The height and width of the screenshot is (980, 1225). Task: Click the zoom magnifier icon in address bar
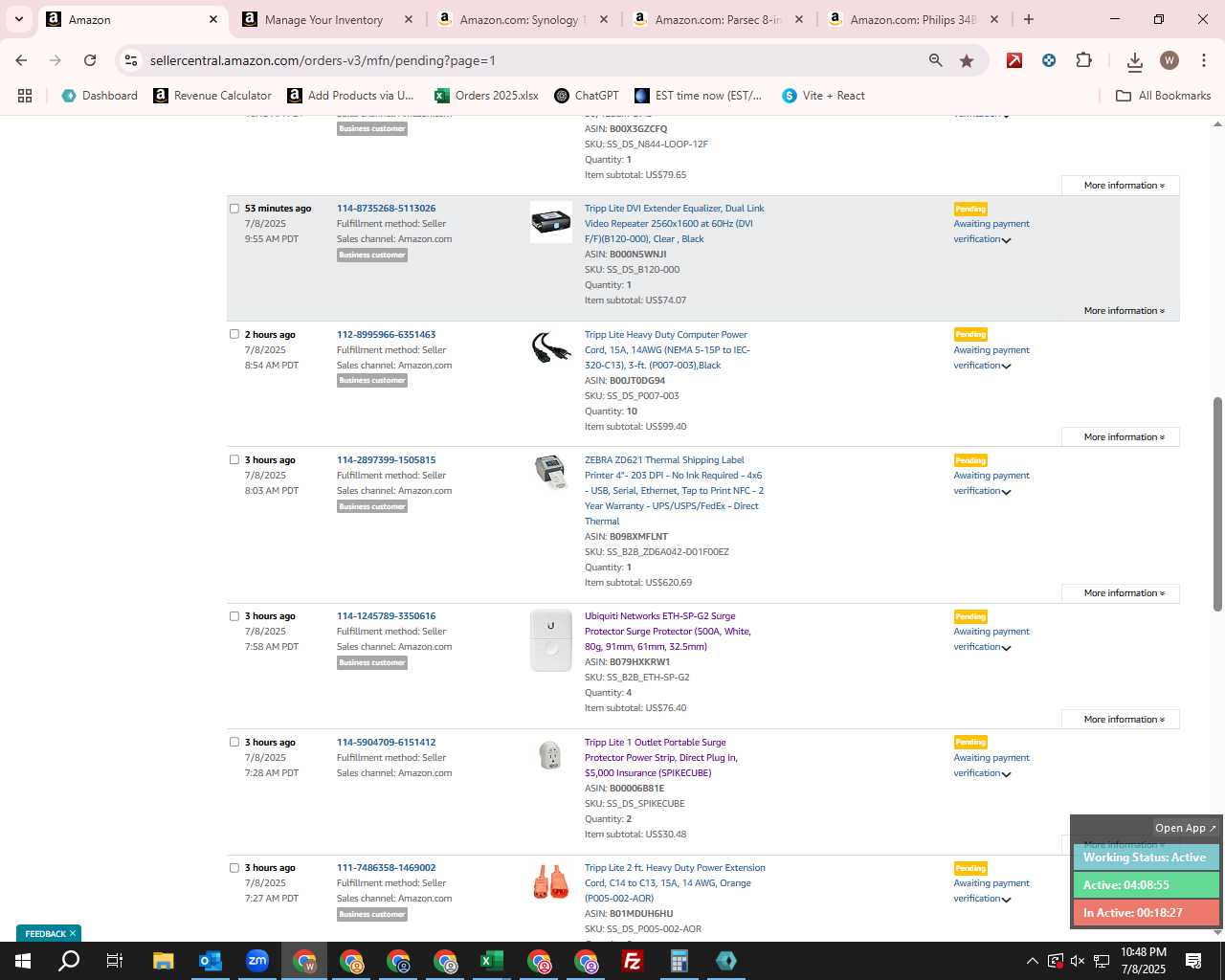(935, 60)
